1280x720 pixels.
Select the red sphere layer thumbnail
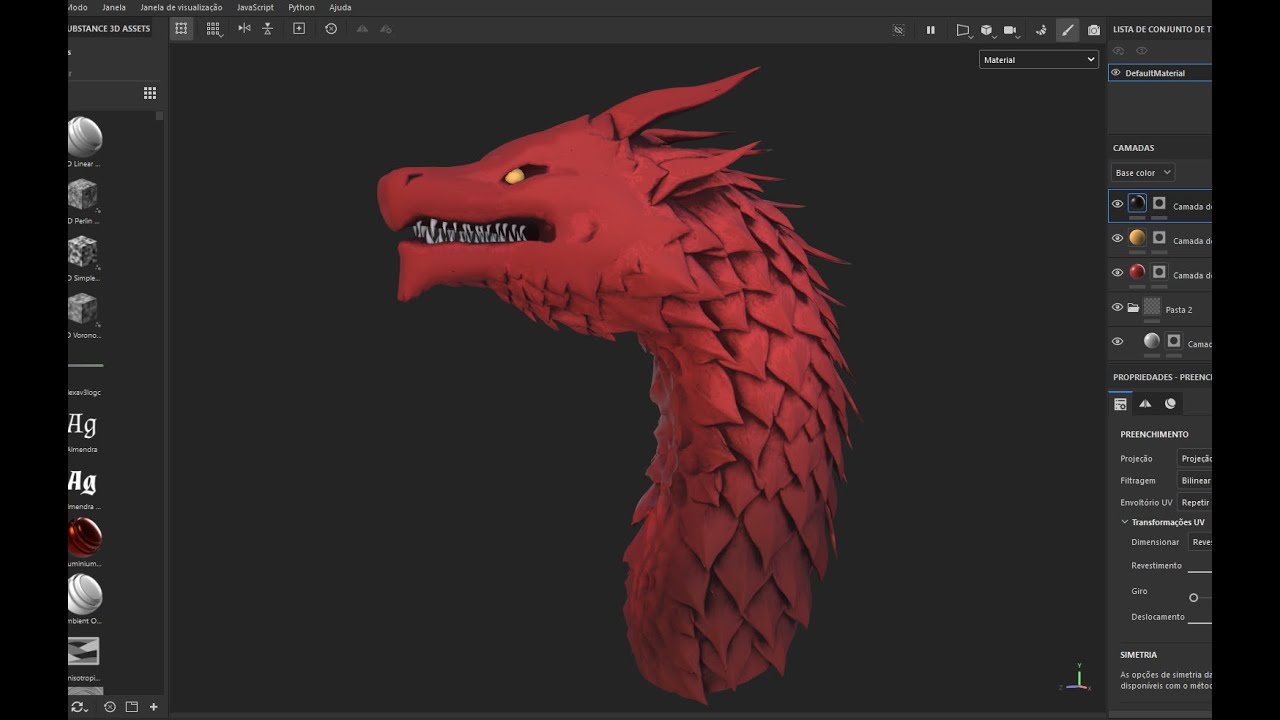(1137, 271)
